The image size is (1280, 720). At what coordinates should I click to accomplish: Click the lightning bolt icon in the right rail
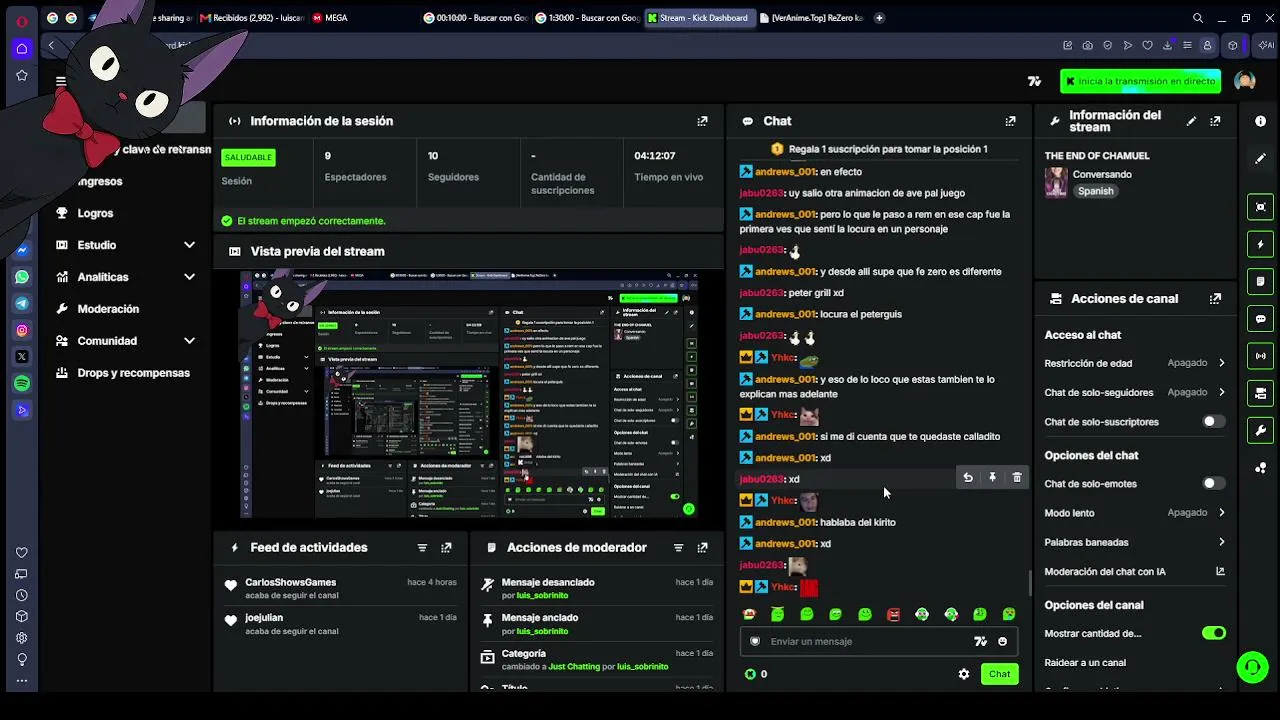point(1260,244)
